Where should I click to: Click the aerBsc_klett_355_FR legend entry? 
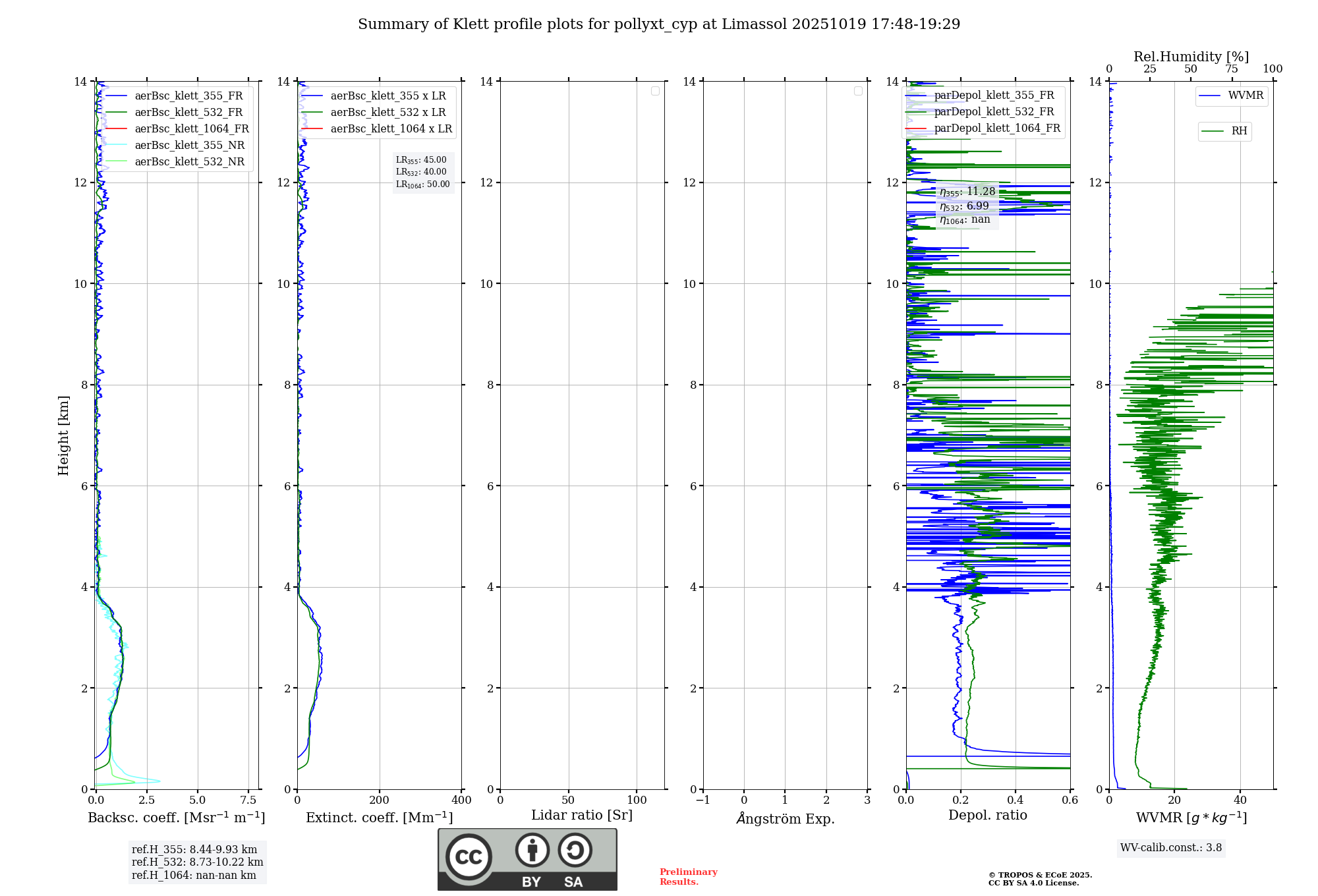click(x=188, y=96)
